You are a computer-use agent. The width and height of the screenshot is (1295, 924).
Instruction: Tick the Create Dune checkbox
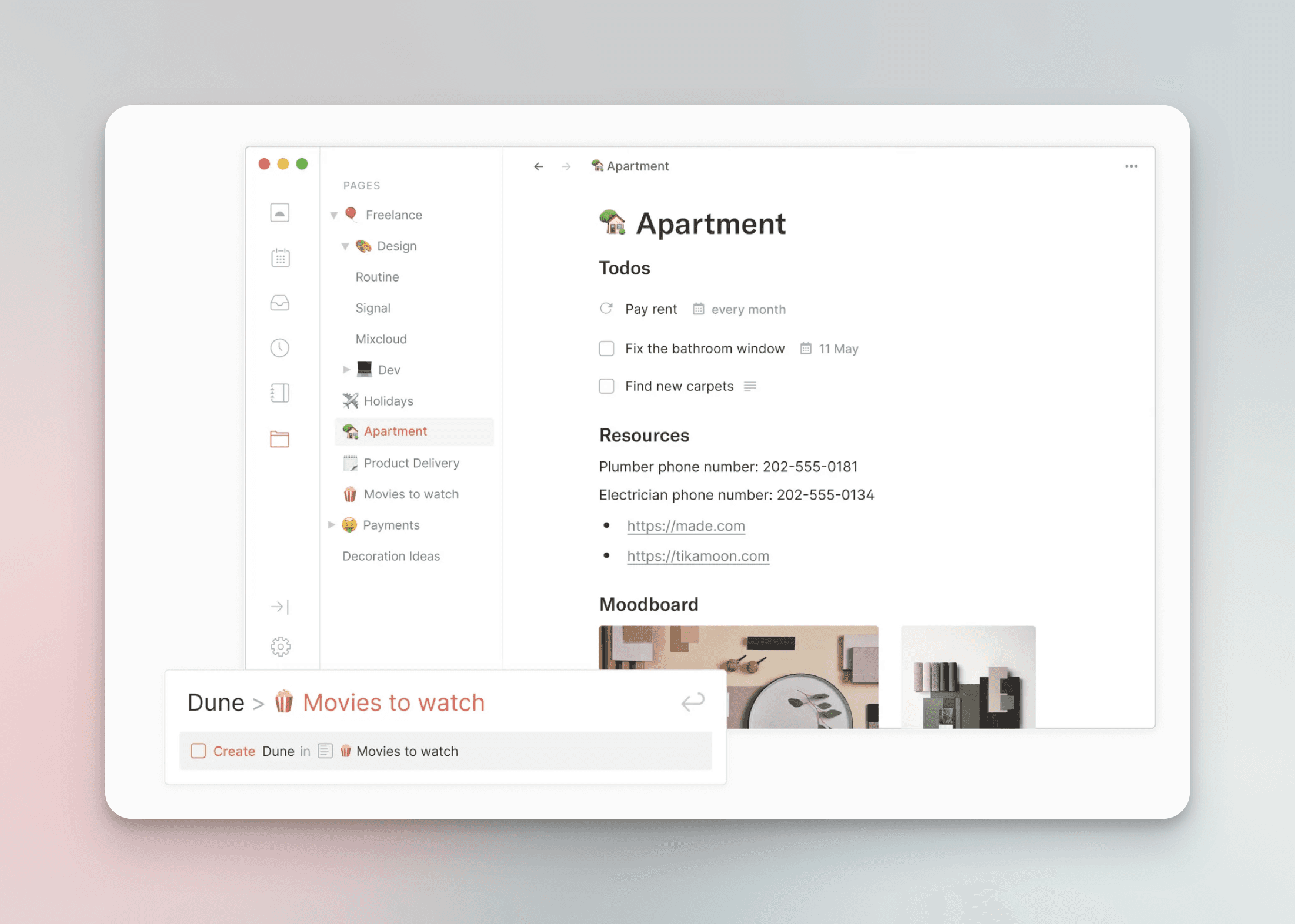pyautogui.click(x=198, y=751)
